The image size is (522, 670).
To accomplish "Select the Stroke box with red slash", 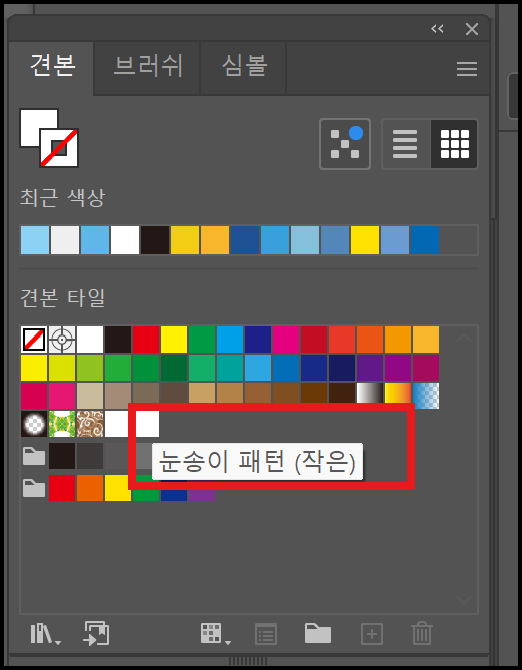I will (59, 148).
